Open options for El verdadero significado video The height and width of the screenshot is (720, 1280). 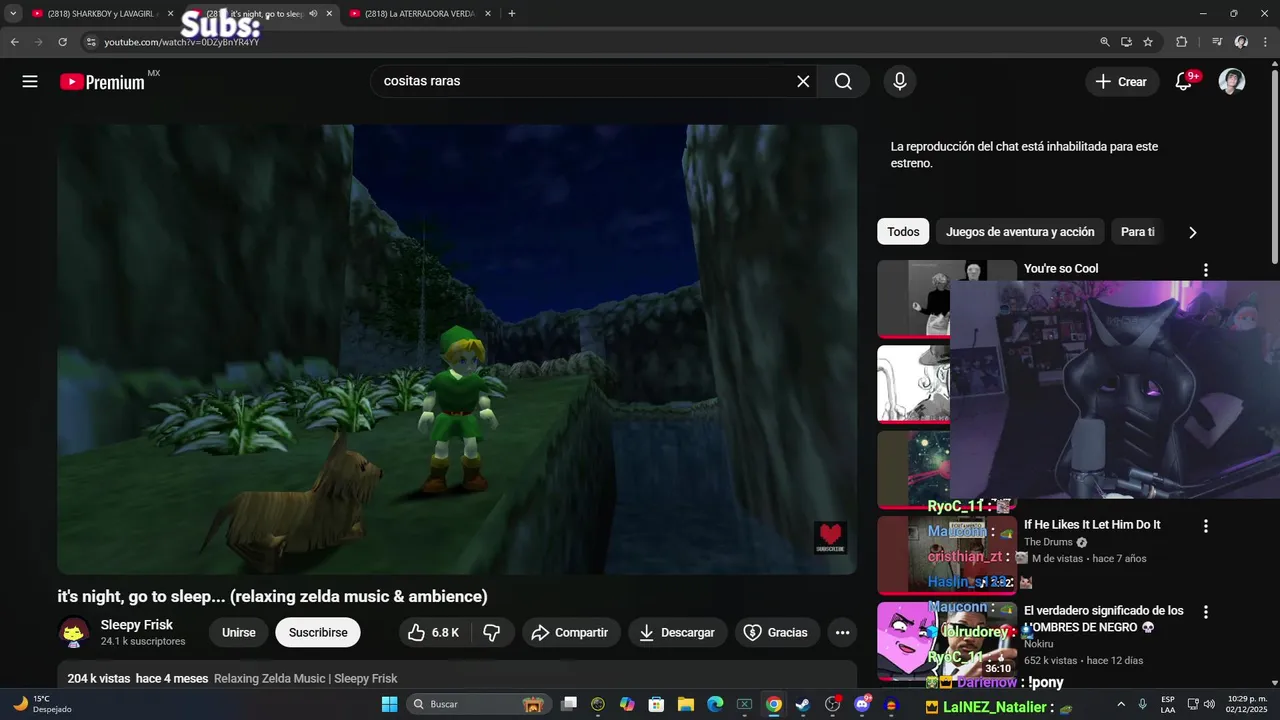[x=1206, y=612]
